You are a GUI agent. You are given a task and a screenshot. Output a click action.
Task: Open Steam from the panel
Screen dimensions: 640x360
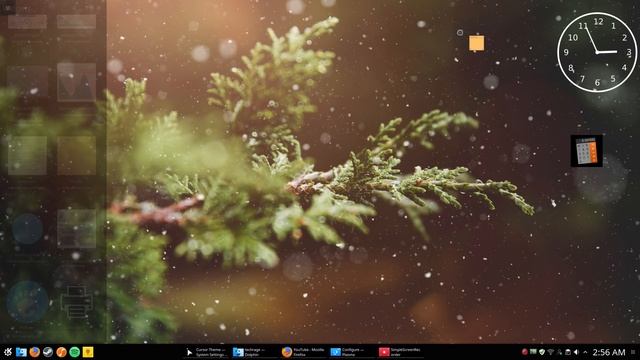48,352
